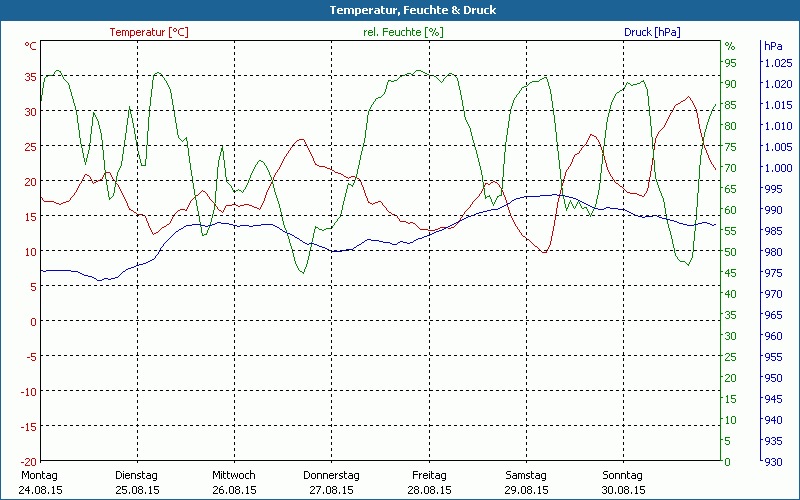Click the "Samstag" day label
This screenshot has width=800, height=500.
[526, 475]
